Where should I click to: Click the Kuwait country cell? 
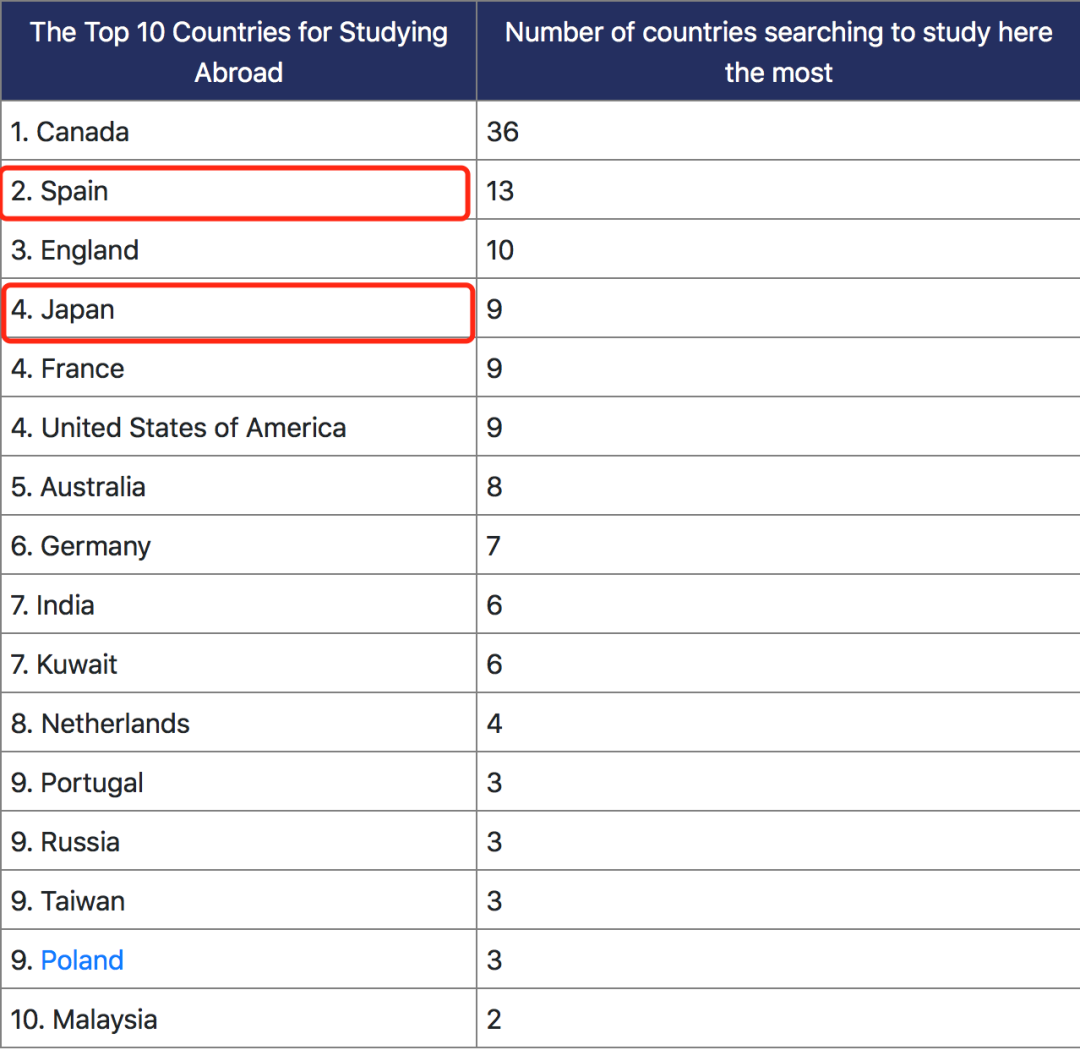[64, 664]
